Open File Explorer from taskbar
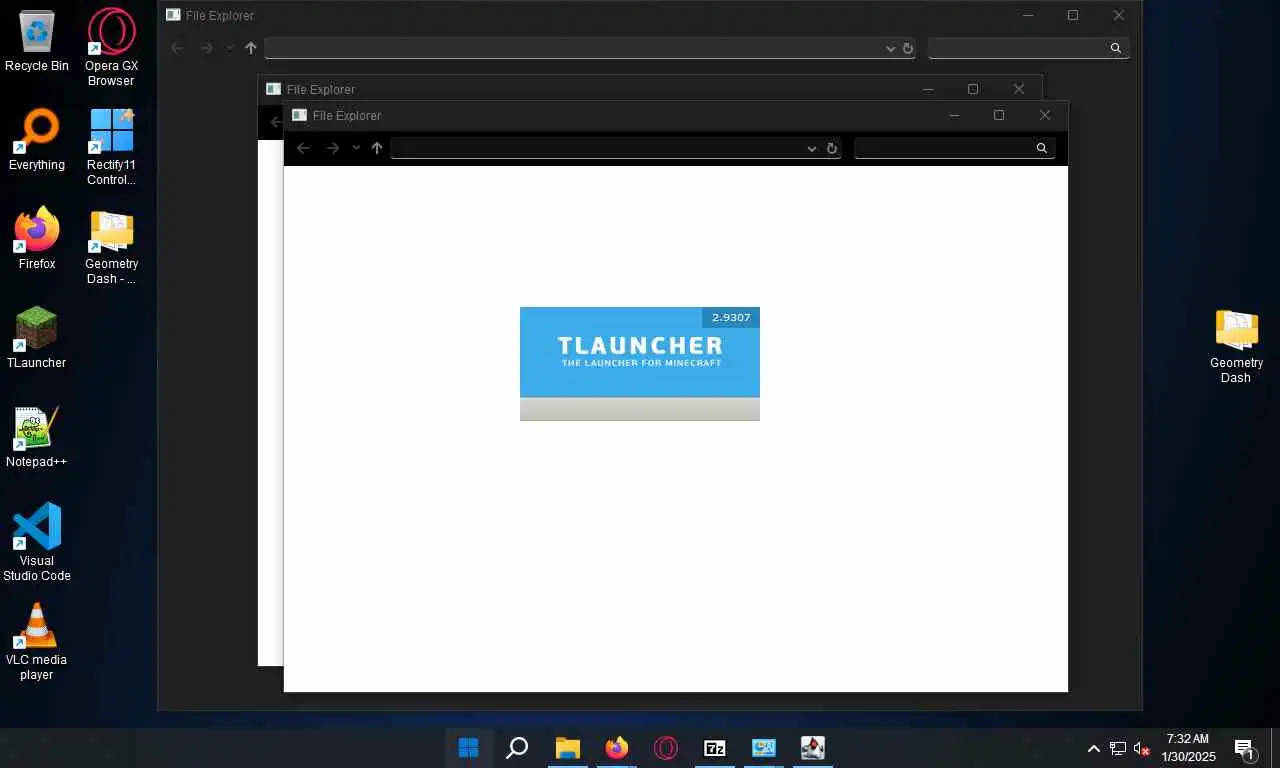1280x768 pixels. click(x=567, y=748)
